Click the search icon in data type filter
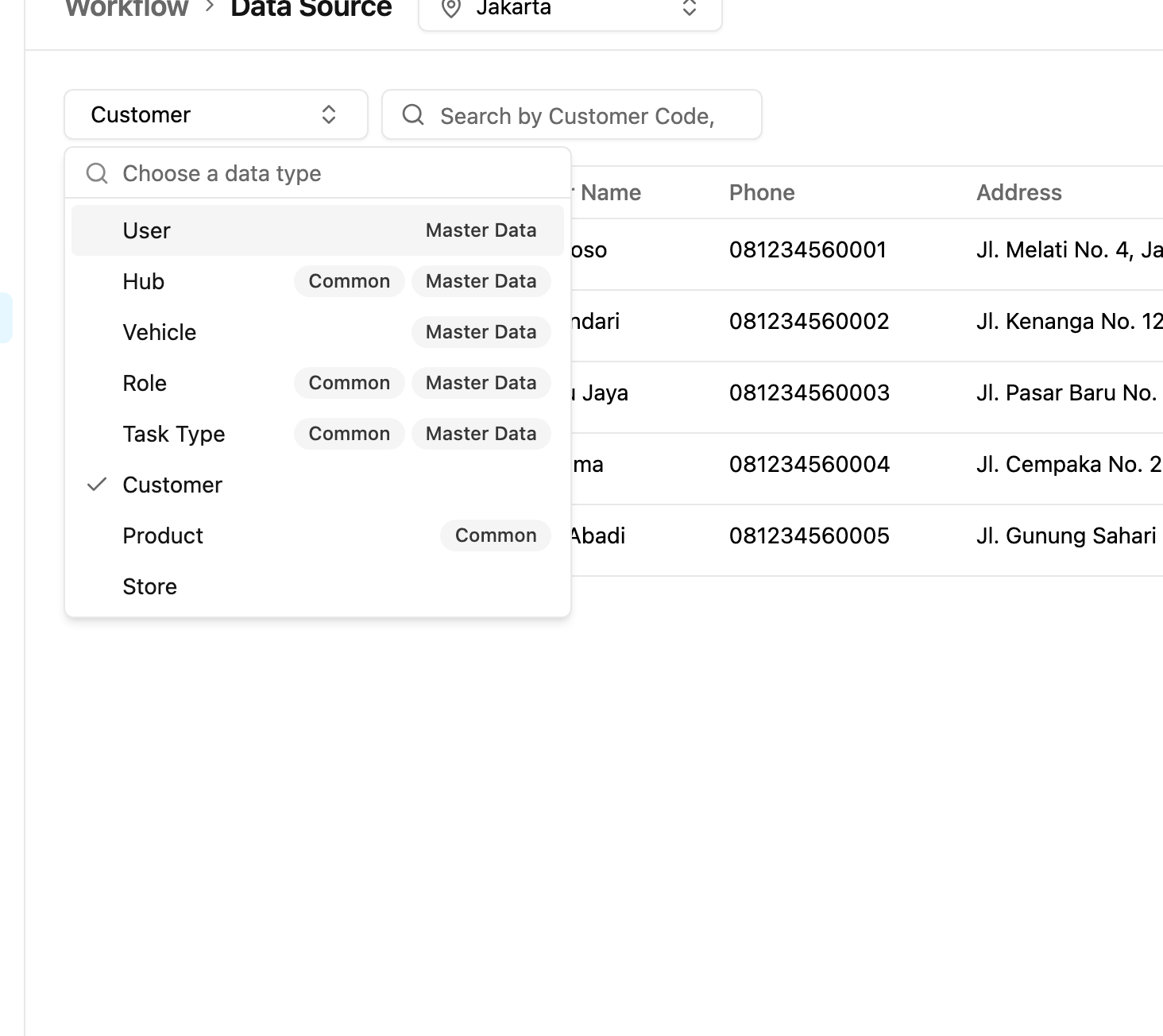Screen dimensions: 1163x1036 pyautogui.click(x=97, y=173)
